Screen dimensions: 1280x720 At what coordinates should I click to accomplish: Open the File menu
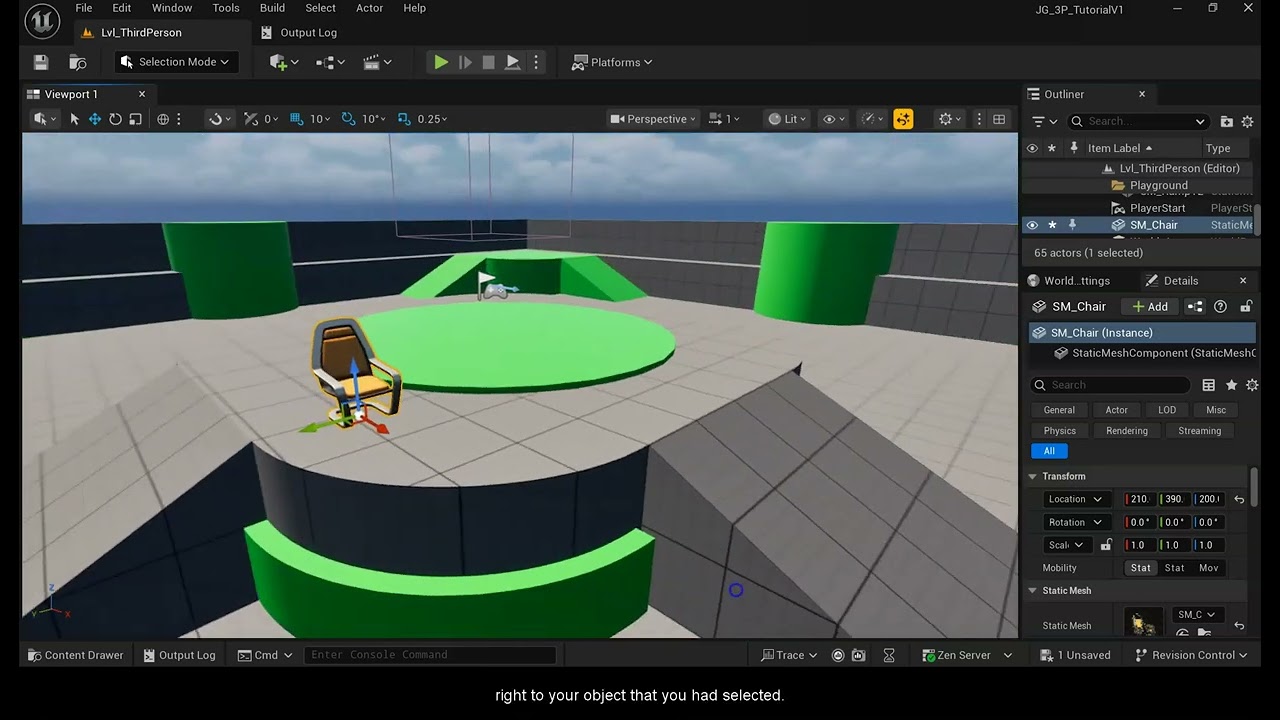(84, 8)
